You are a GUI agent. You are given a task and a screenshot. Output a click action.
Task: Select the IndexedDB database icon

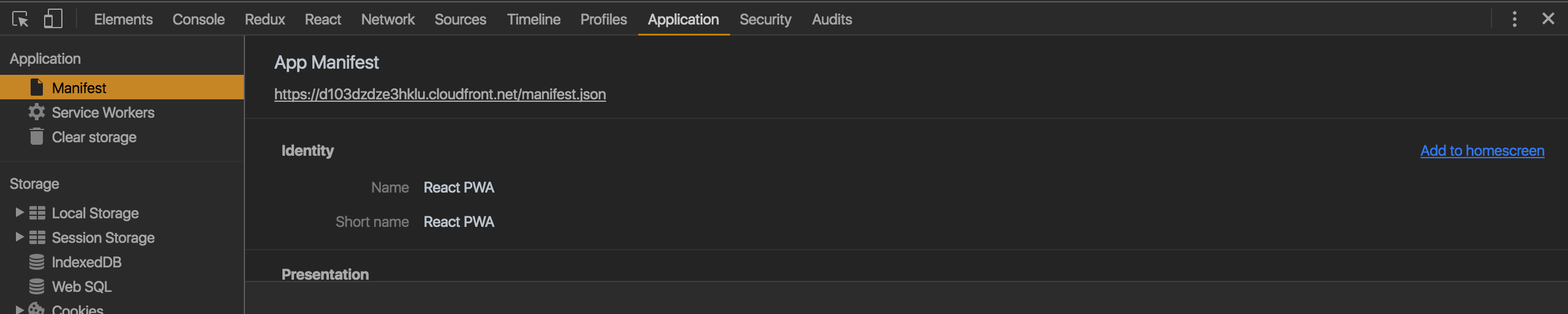[37, 262]
